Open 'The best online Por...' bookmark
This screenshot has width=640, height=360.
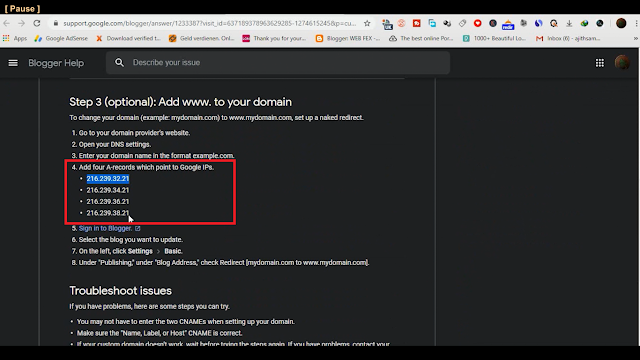click(421, 38)
